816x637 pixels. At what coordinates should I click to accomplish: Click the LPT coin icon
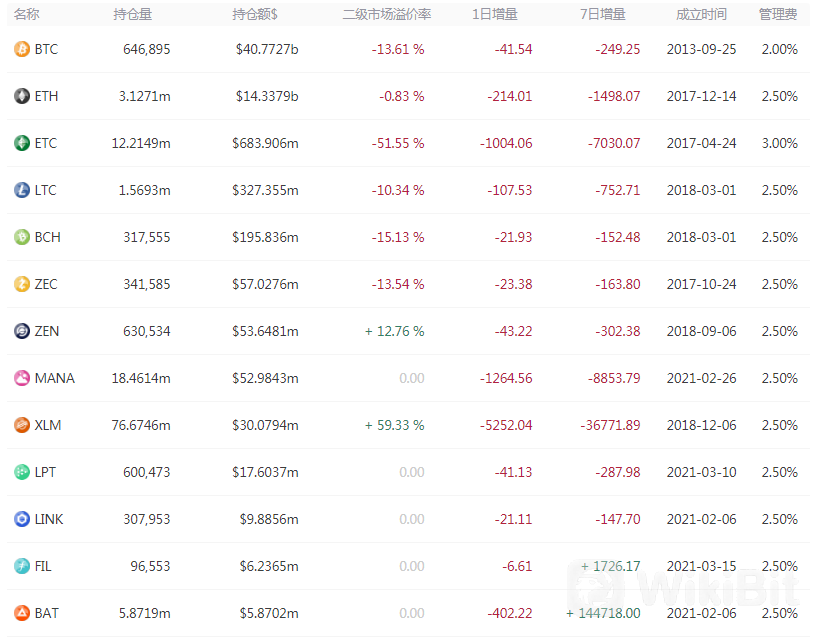point(22,472)
